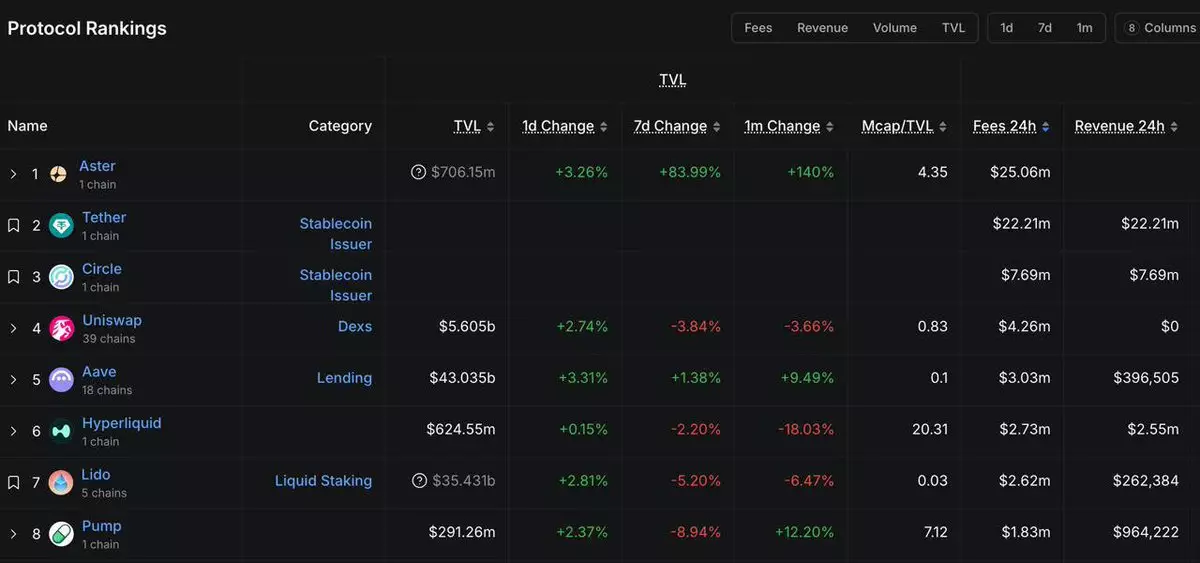
Task: Open the Liquid Staking category link
Action: [323, 481]
